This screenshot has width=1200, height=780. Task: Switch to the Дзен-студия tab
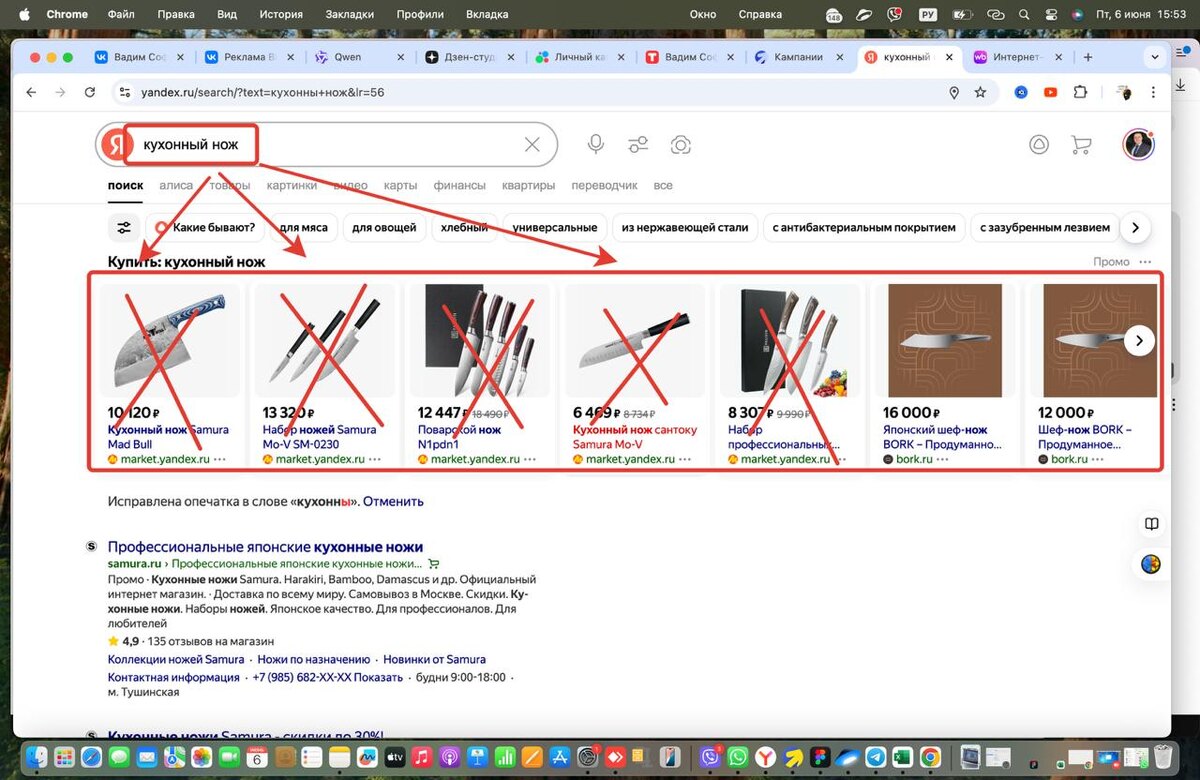[x=470, y=58]
